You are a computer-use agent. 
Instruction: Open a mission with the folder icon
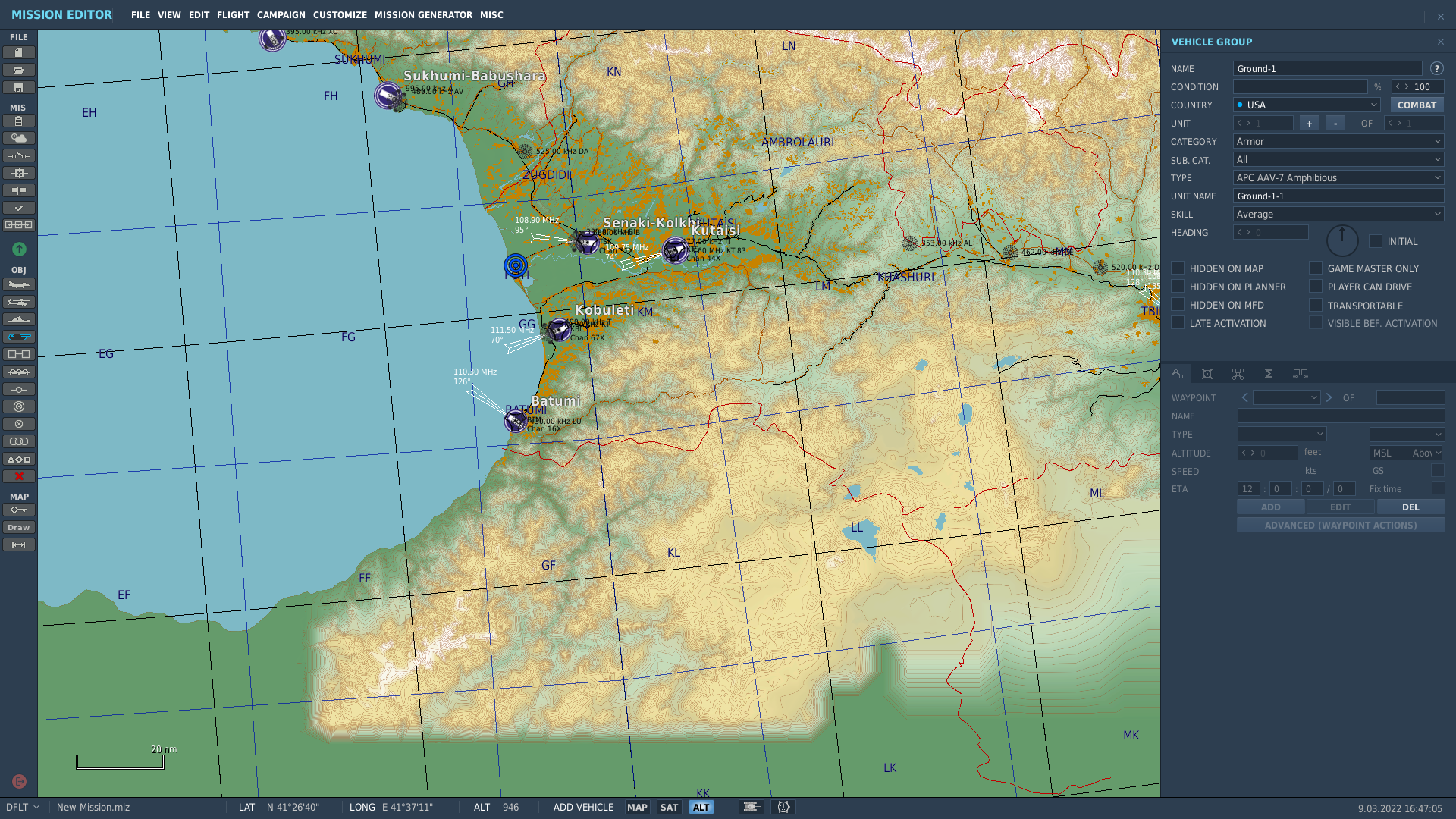pyautogui.click(x=19, y=70)
